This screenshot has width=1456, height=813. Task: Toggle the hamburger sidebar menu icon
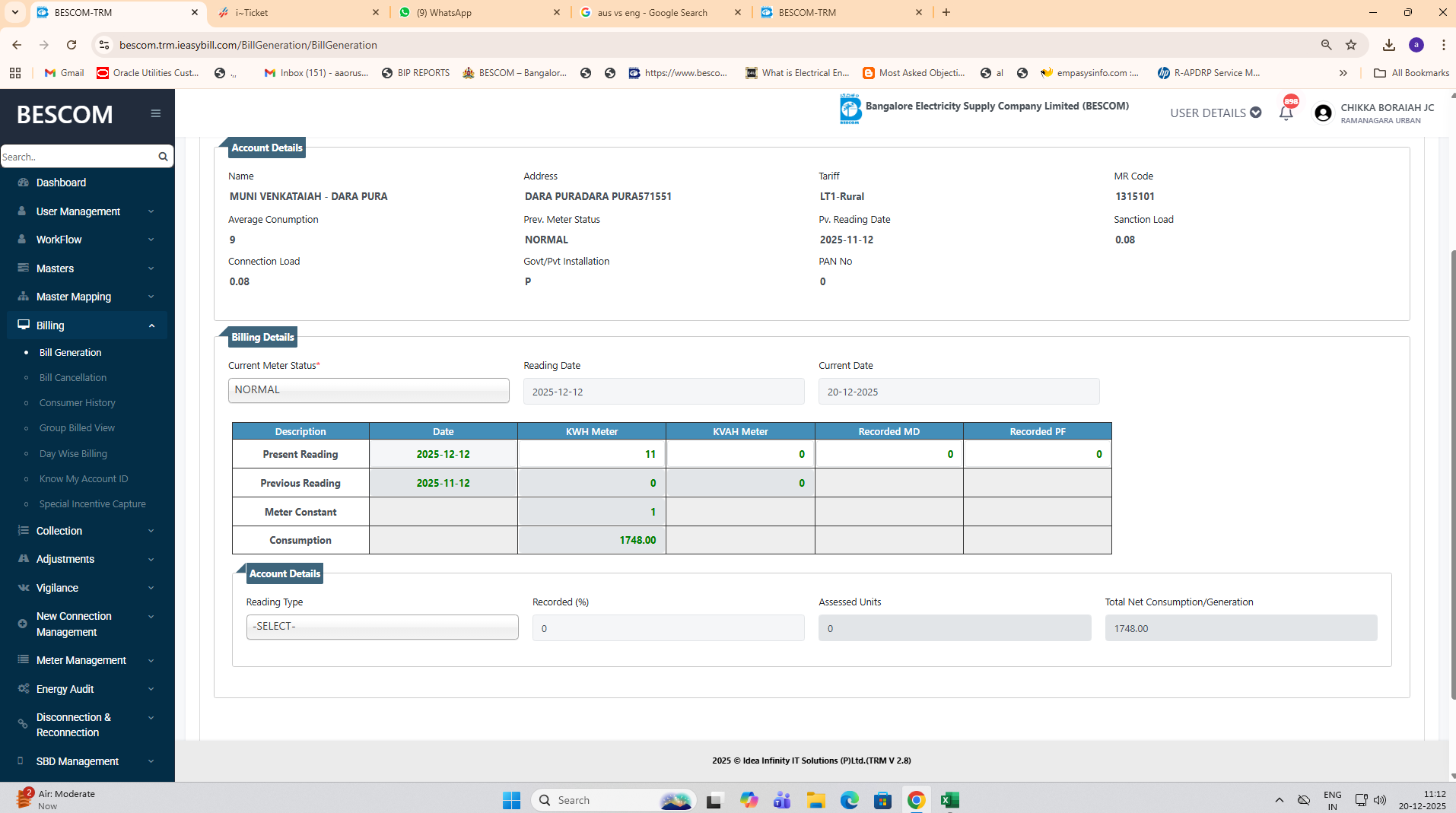pyautogui.click(x=155, y=113)
